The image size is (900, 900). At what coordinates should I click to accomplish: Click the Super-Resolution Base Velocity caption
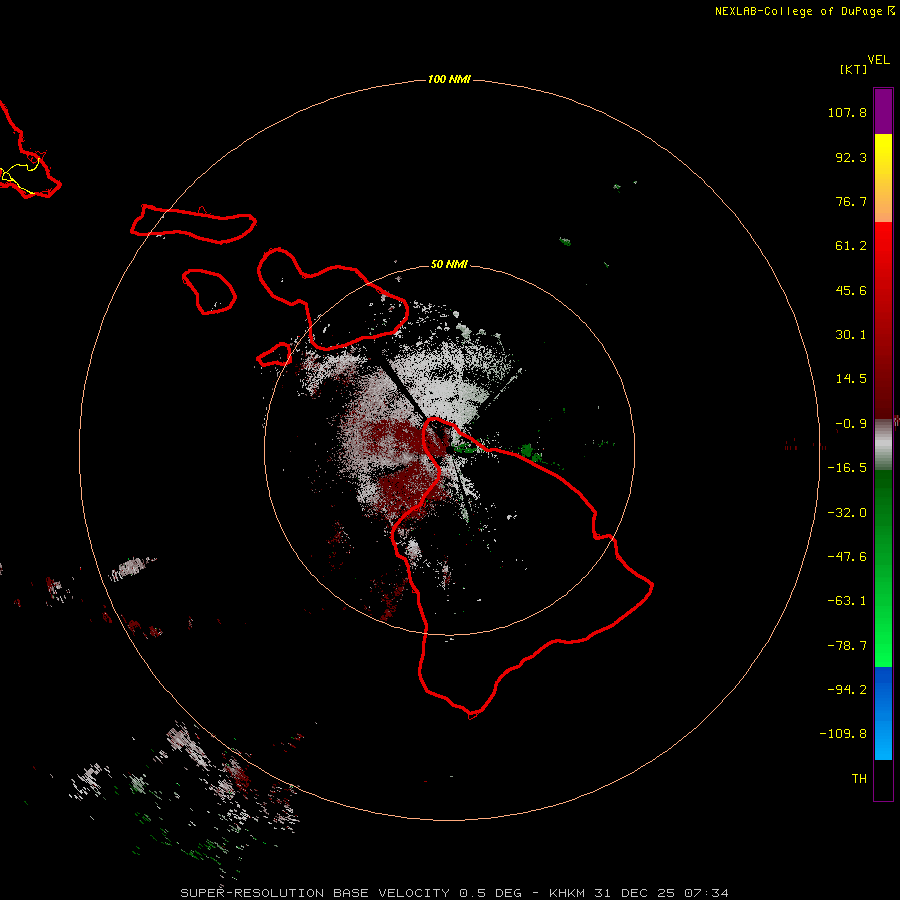pyautogui.click(x=455, y=893)
